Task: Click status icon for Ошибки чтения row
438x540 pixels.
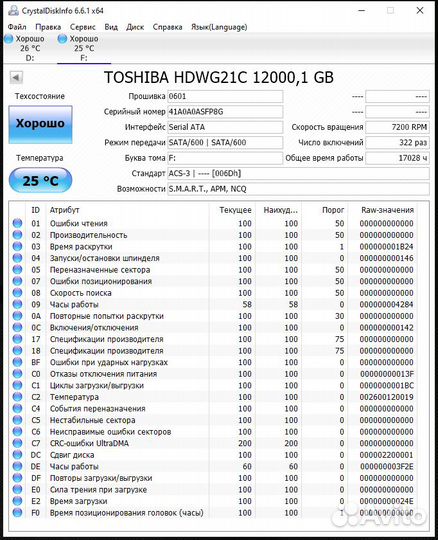Action: [17, 223]
